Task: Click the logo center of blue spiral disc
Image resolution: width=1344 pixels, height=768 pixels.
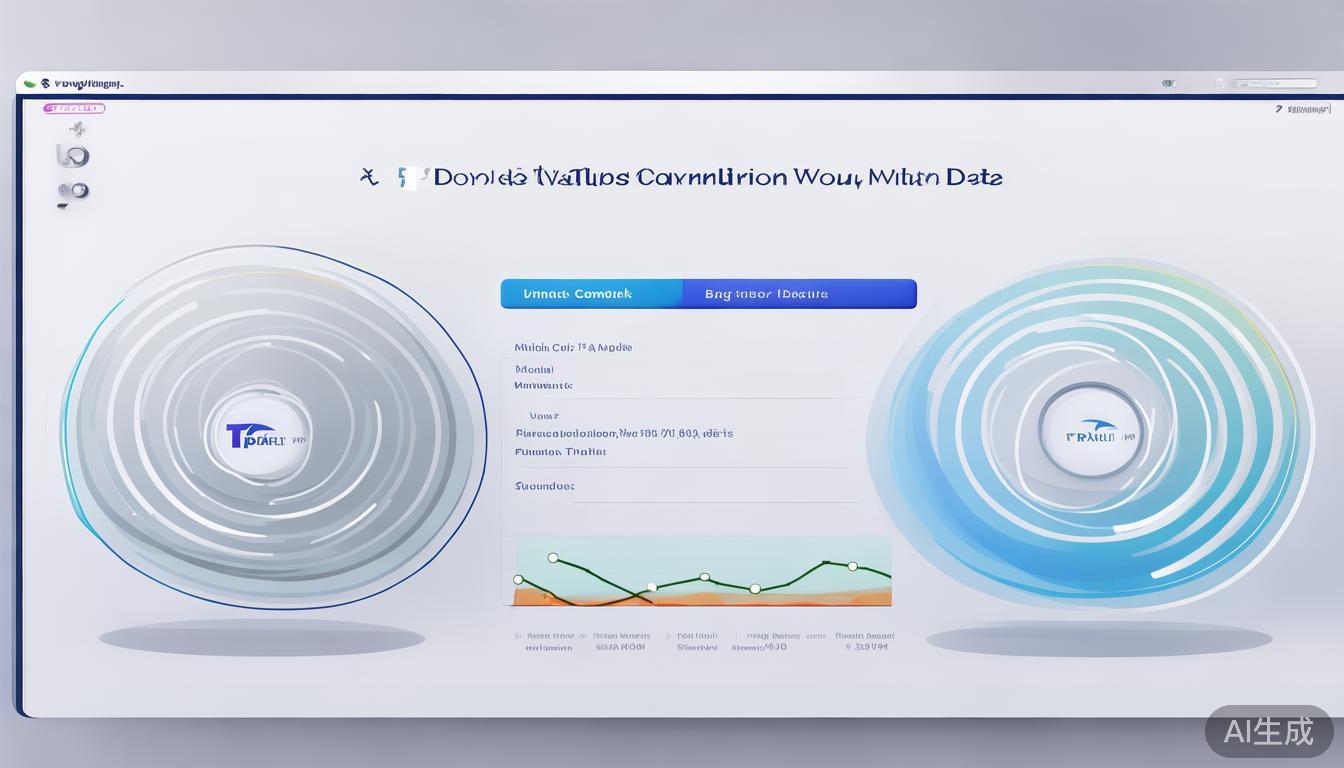Action: [1091, 435]
